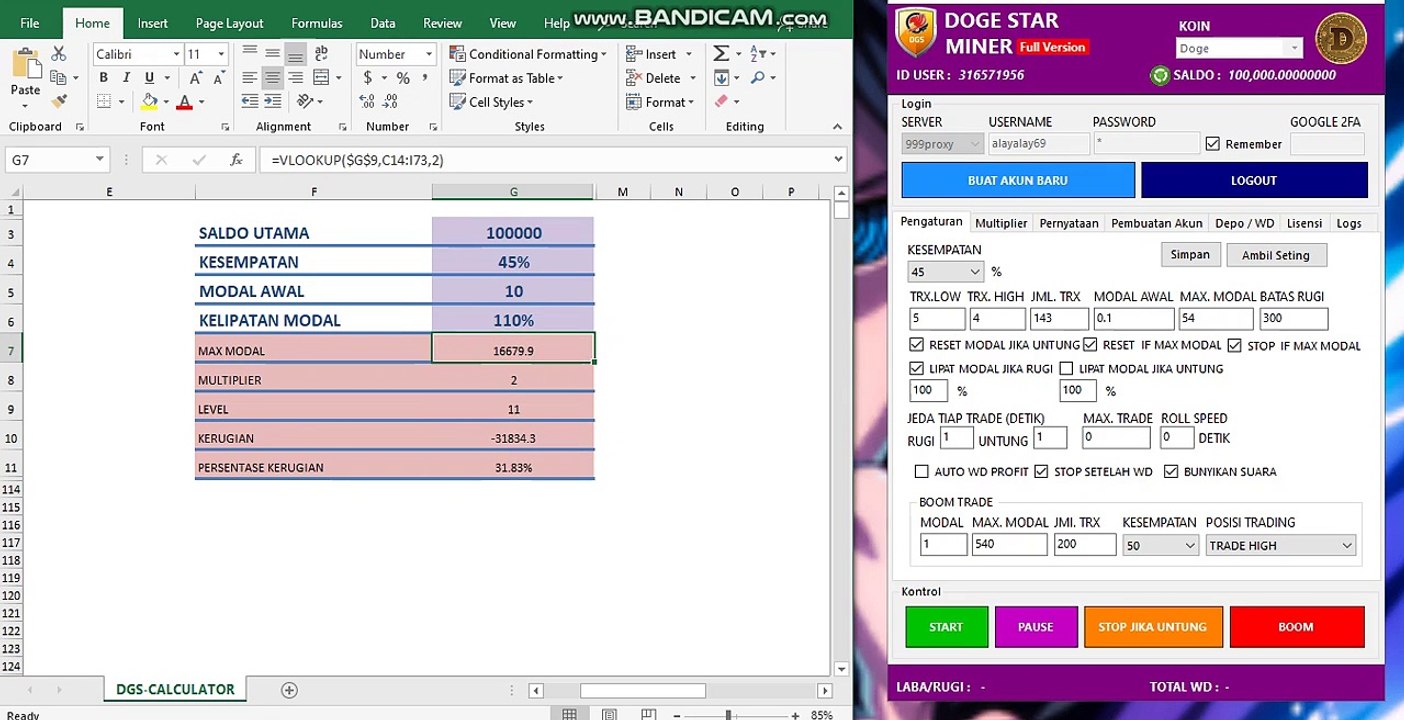Click the Fill down-arrow icon in Editing
Image resolution: width=1404 pixels, height=720 pixels.
tap(721, 78)
